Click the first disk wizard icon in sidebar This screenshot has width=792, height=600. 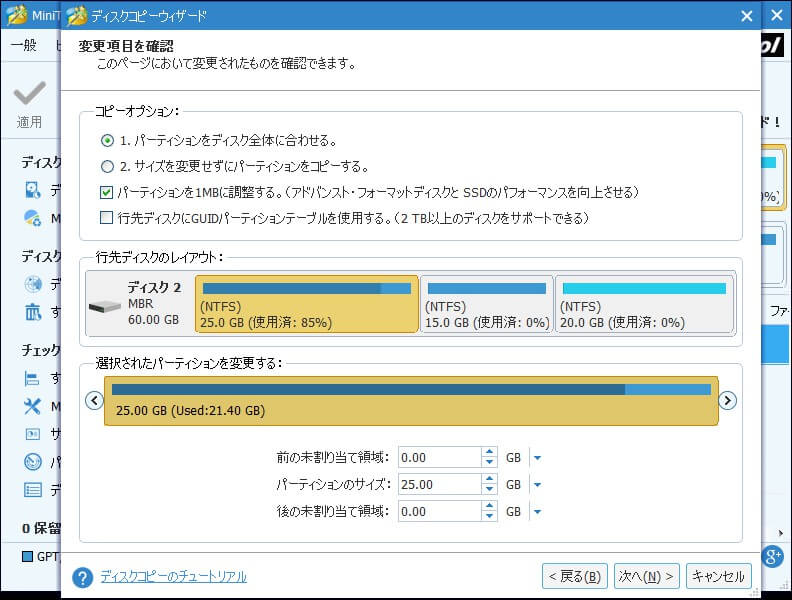32,190
